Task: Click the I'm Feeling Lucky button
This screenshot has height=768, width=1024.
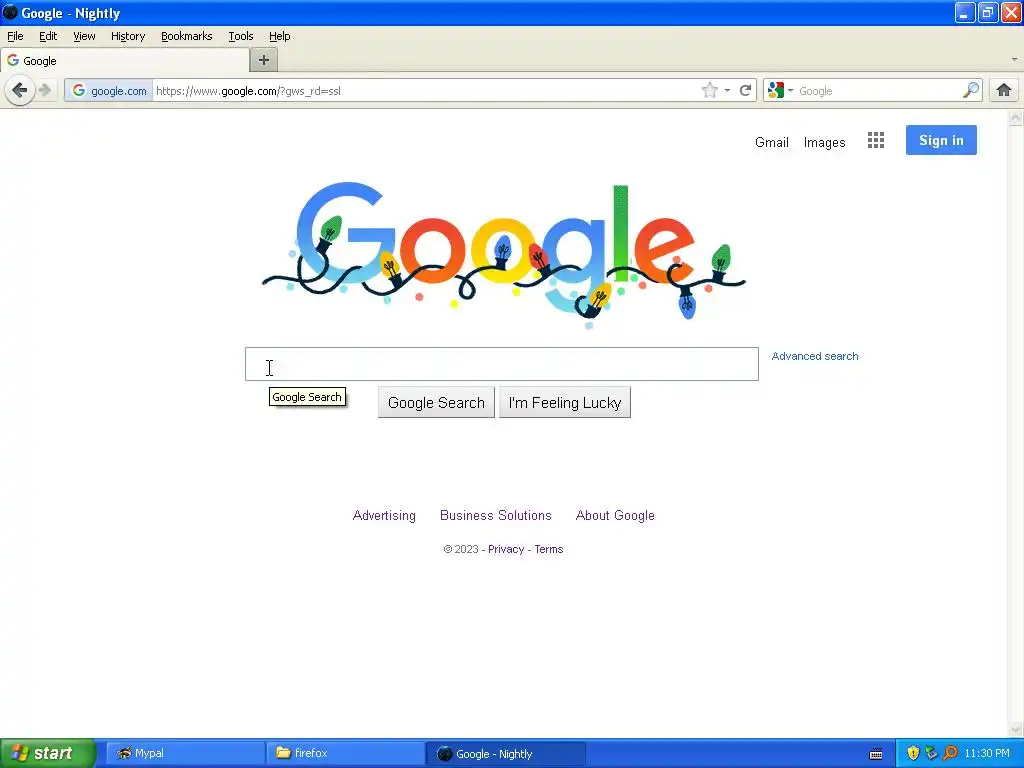Action: (x=565, y=402)
